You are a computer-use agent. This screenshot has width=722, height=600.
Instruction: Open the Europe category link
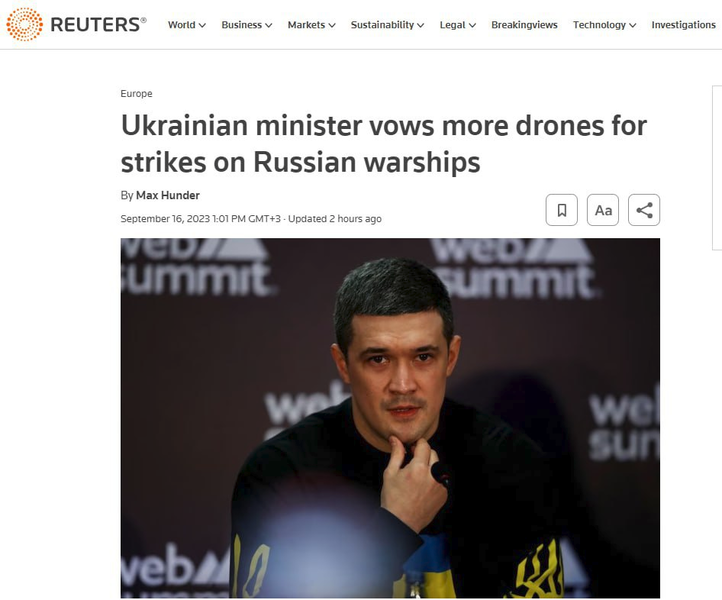(136, 93)
